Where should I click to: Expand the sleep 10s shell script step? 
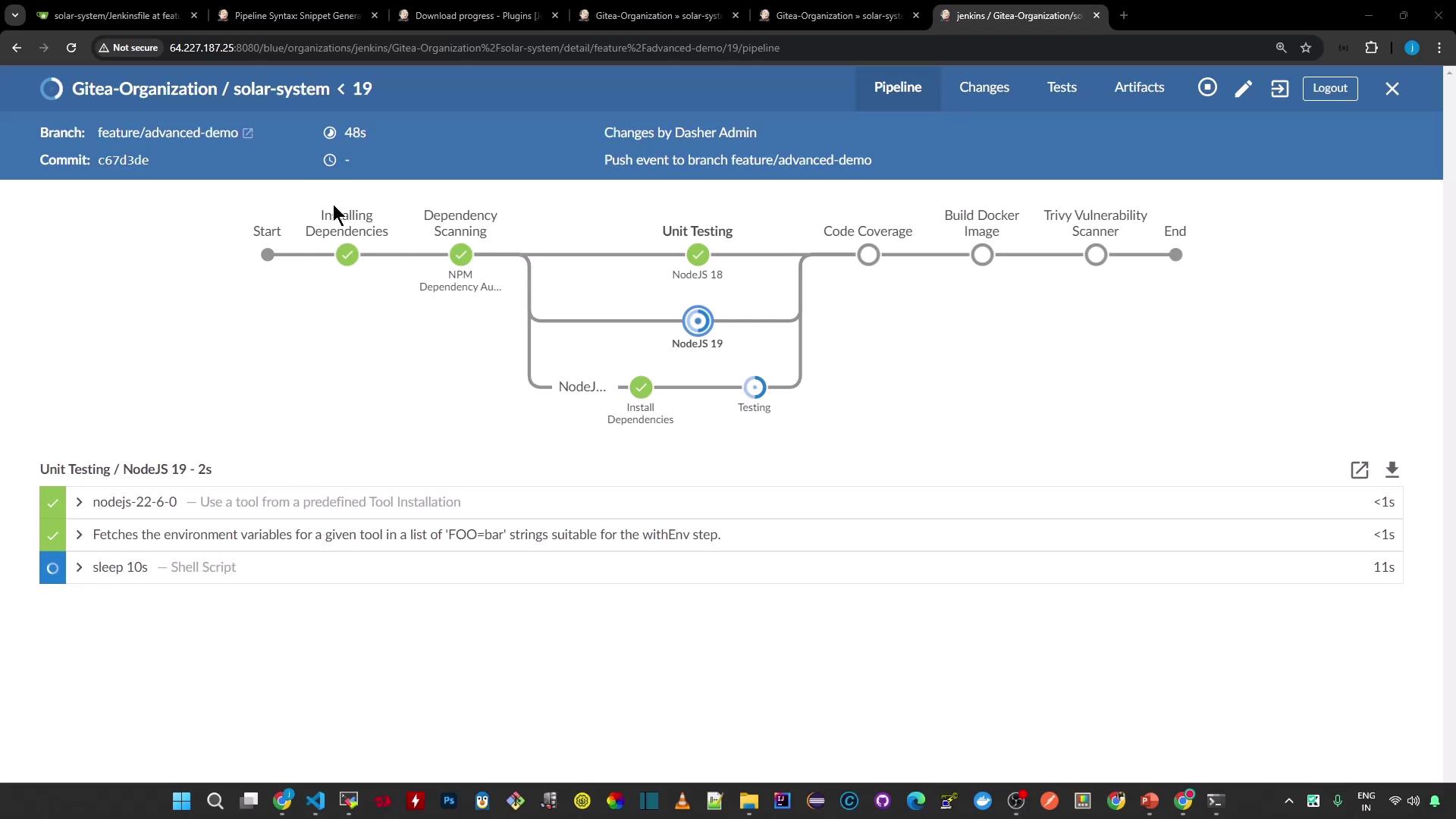click(79, 567)
